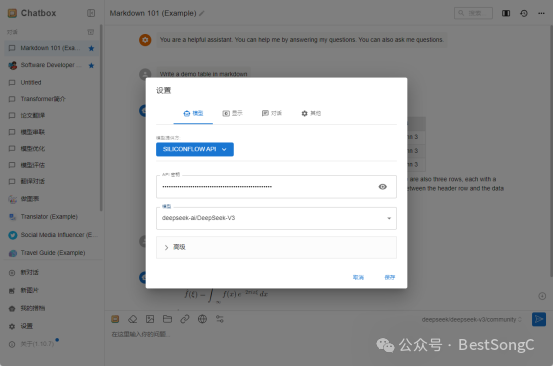Viewport: 553px width, 367px height.
Task: Toggle the split panel view icon
Action: pyautogui.click(x=506, y=13)
